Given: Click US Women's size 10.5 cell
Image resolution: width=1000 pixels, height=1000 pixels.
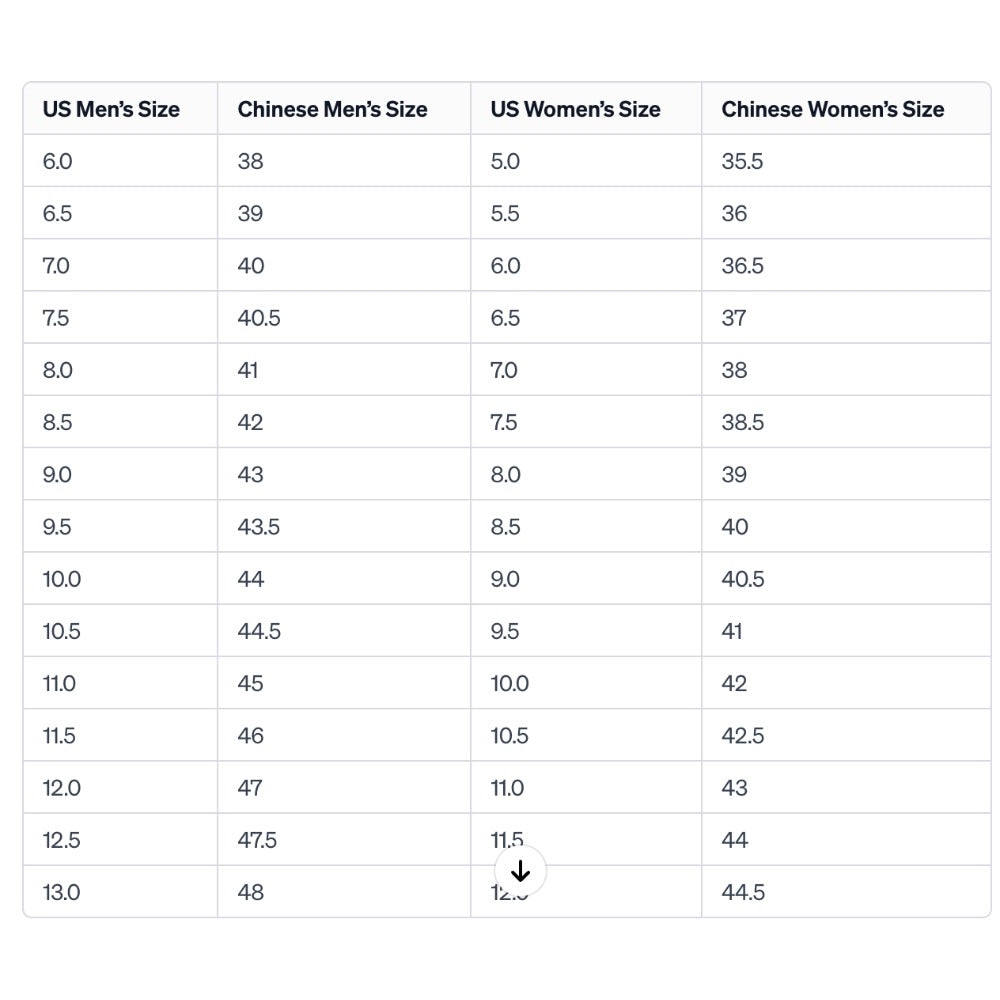Looking at the screenshot, I should pyautogui.click(x=509, y=736).
